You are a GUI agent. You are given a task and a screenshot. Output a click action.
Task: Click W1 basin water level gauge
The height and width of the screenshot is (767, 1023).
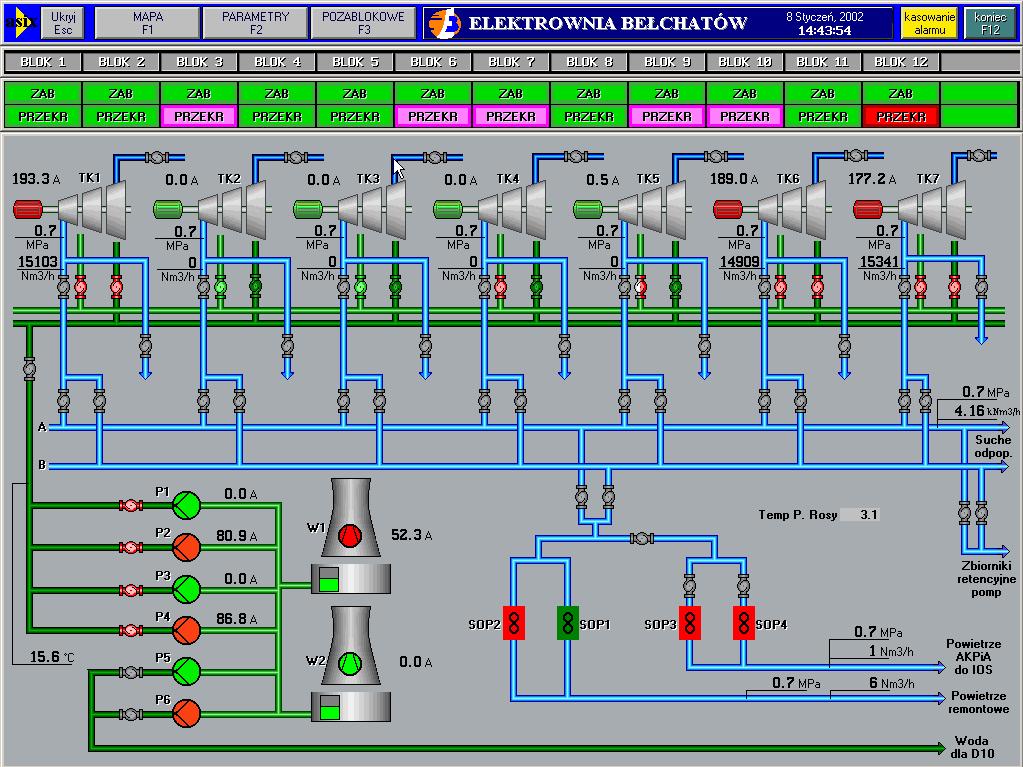(329, 579)
